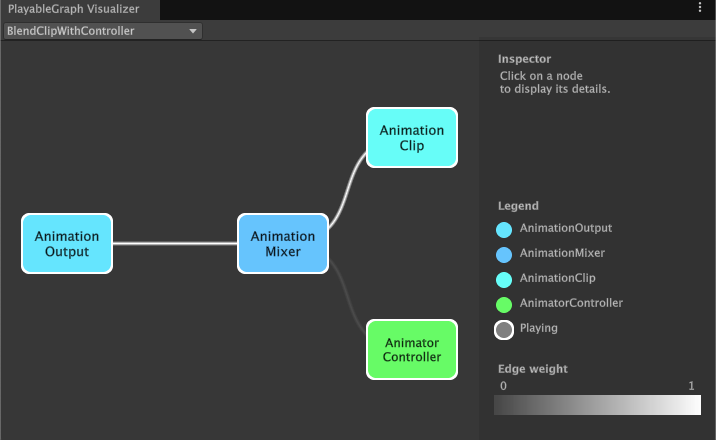Select the Animator Controller node
The image size is (716, 440).
412,349
